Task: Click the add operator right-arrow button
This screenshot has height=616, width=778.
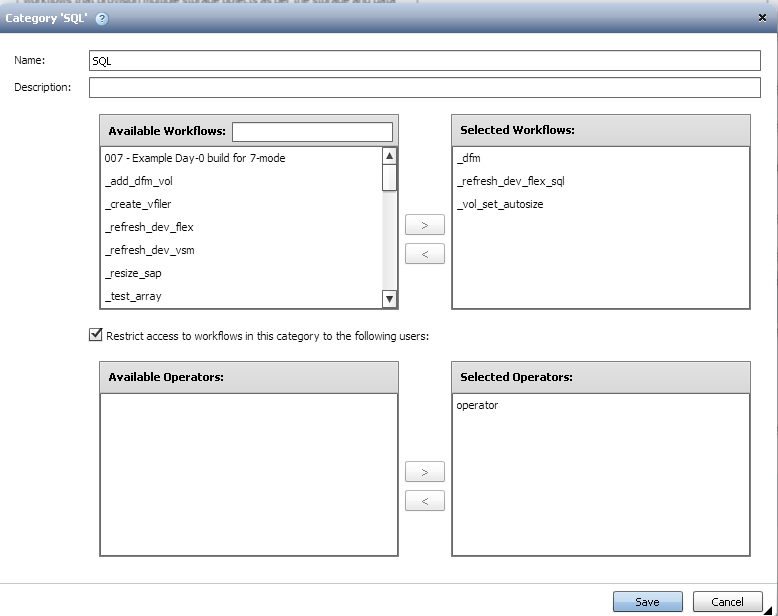Action: [x=425, y=472]
